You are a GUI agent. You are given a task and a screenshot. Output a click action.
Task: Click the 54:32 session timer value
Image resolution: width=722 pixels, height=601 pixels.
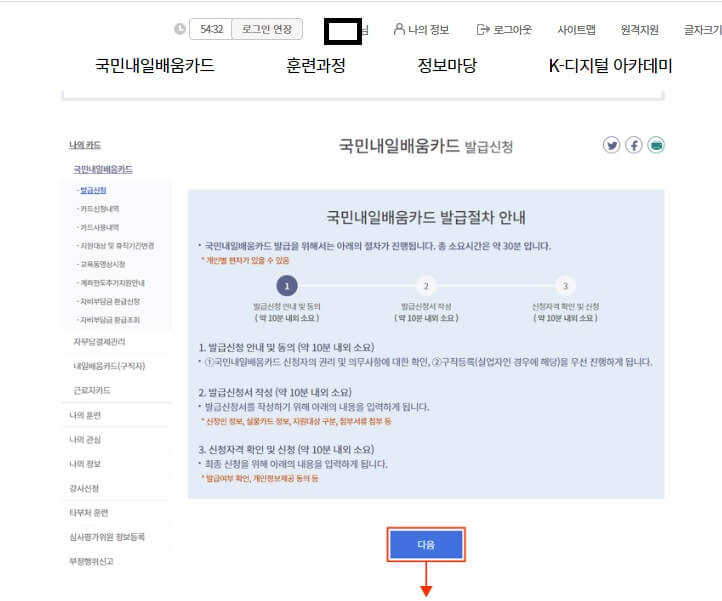click(x=211, y=29)
